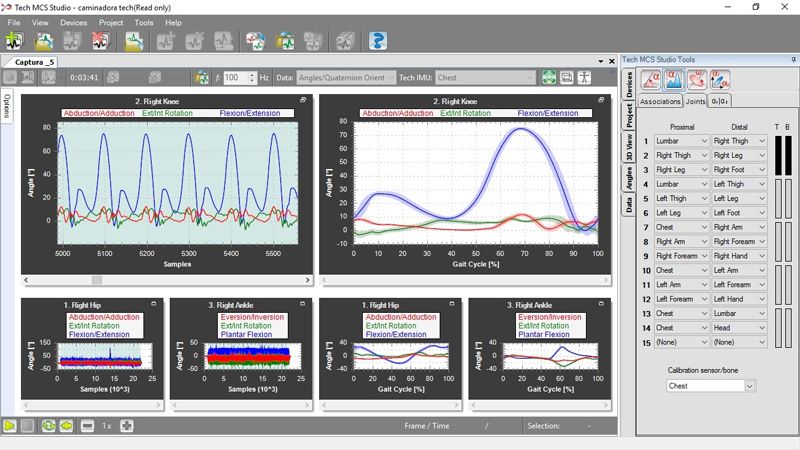
Task: Toggle the green loop playback button
Action: [48, 426]
